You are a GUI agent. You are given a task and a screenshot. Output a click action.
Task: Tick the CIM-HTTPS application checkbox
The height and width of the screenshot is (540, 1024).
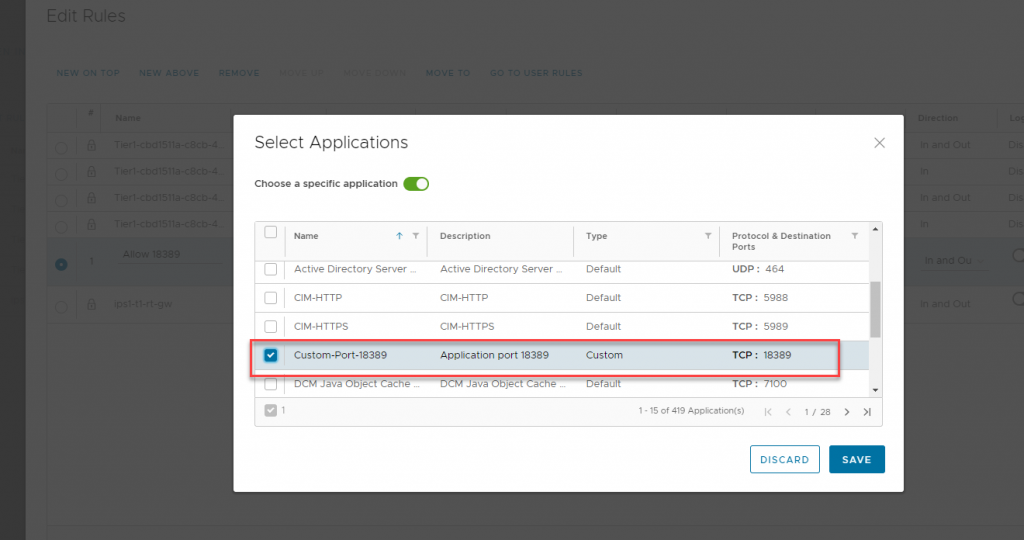click(x=271, y=327)
